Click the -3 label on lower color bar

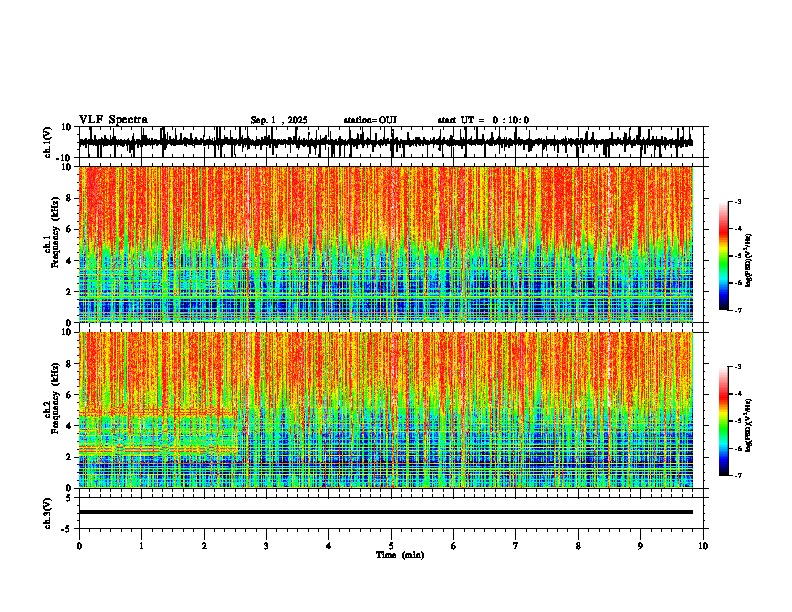pyautogui.click(x=738, y=367)
